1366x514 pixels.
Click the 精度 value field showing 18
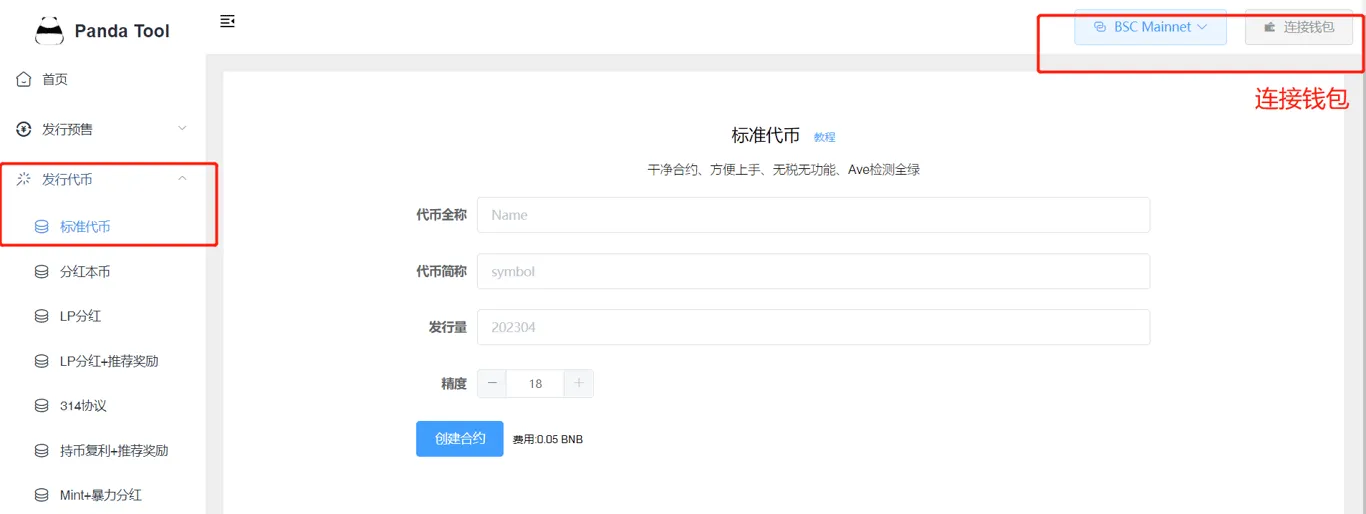[535, 383]
